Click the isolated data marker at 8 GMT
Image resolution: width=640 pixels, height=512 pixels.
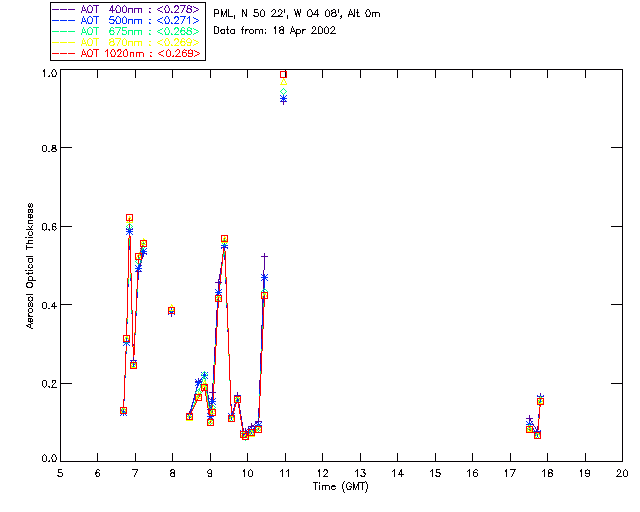pyautogui.click(x=172, y=310)
